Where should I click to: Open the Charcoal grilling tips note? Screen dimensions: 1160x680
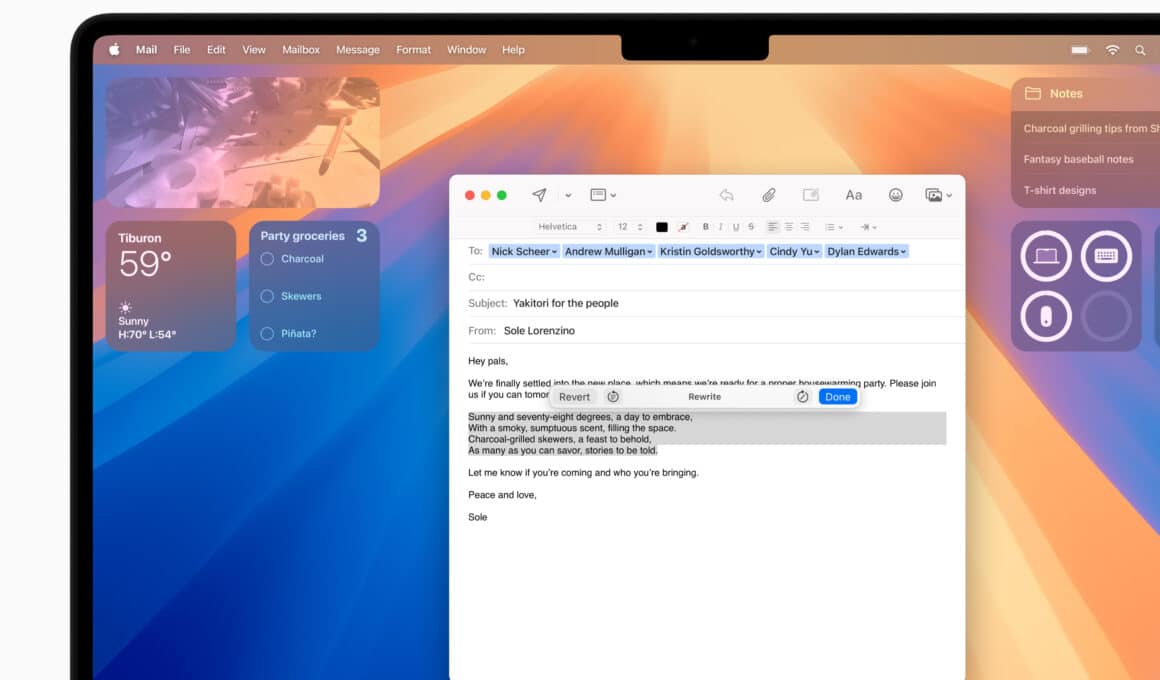[1091, 129]
